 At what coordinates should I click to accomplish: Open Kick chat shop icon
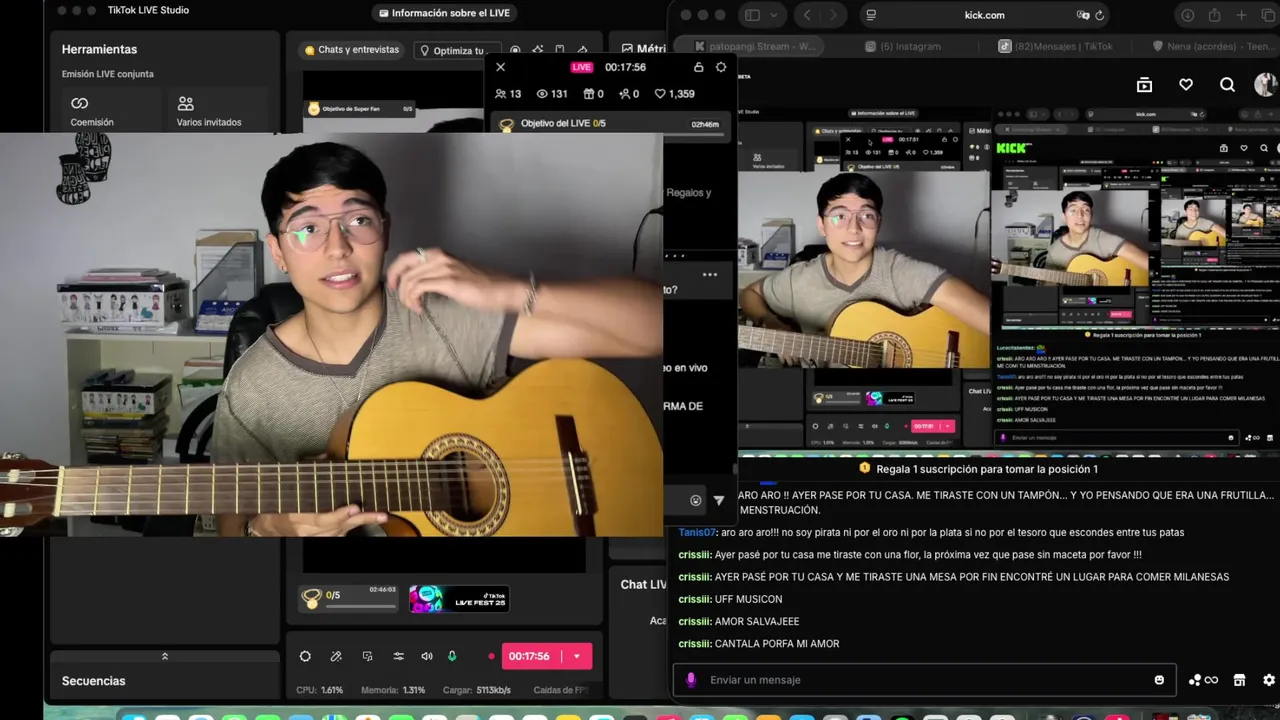pos(1240,680)
